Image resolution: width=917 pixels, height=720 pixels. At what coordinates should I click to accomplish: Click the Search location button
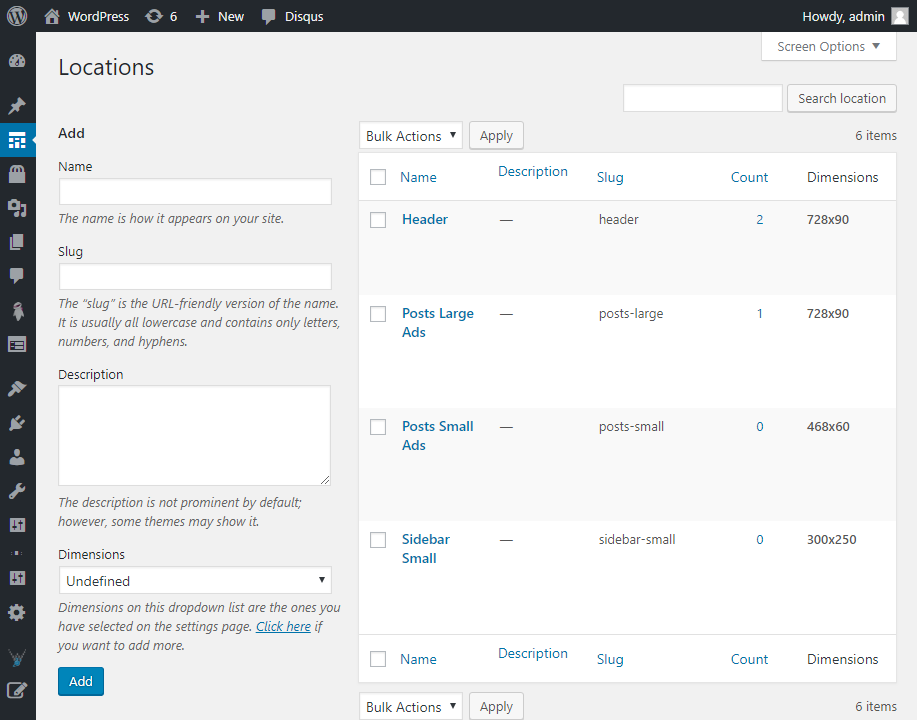coord(842,98)
